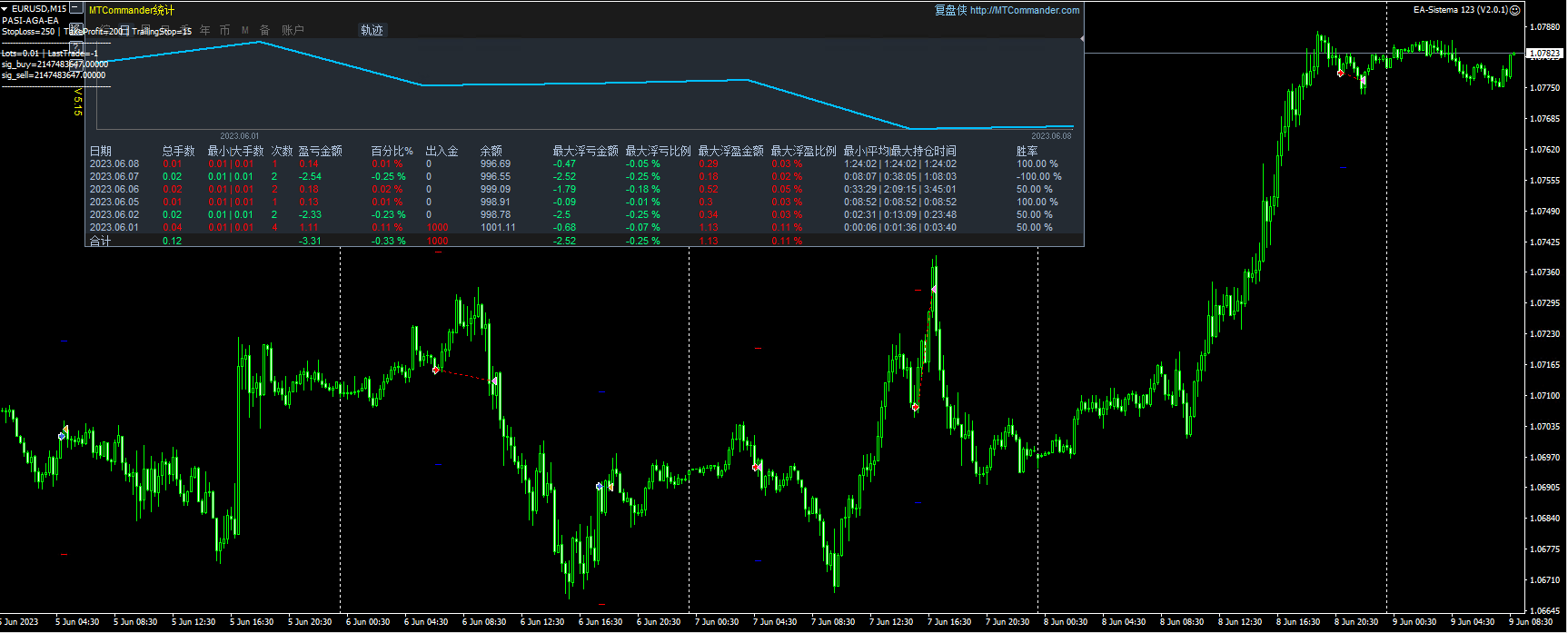Click the 盈亏金额 column header
Image resolution: width=1568 pixels, height=633 pixels.
coord(320,151)
